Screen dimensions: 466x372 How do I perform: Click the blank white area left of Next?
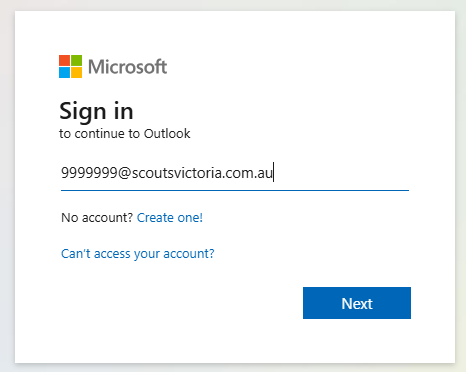pos(180,303)
